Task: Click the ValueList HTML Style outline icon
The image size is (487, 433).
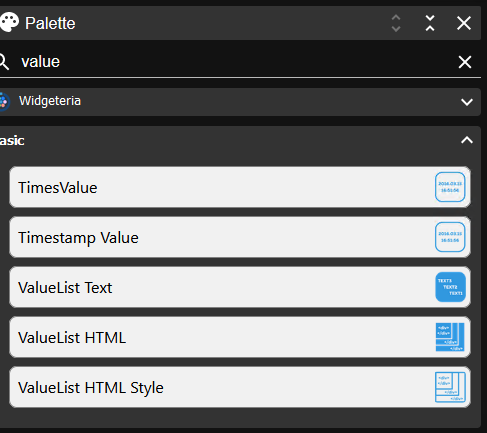Action: 450,387
